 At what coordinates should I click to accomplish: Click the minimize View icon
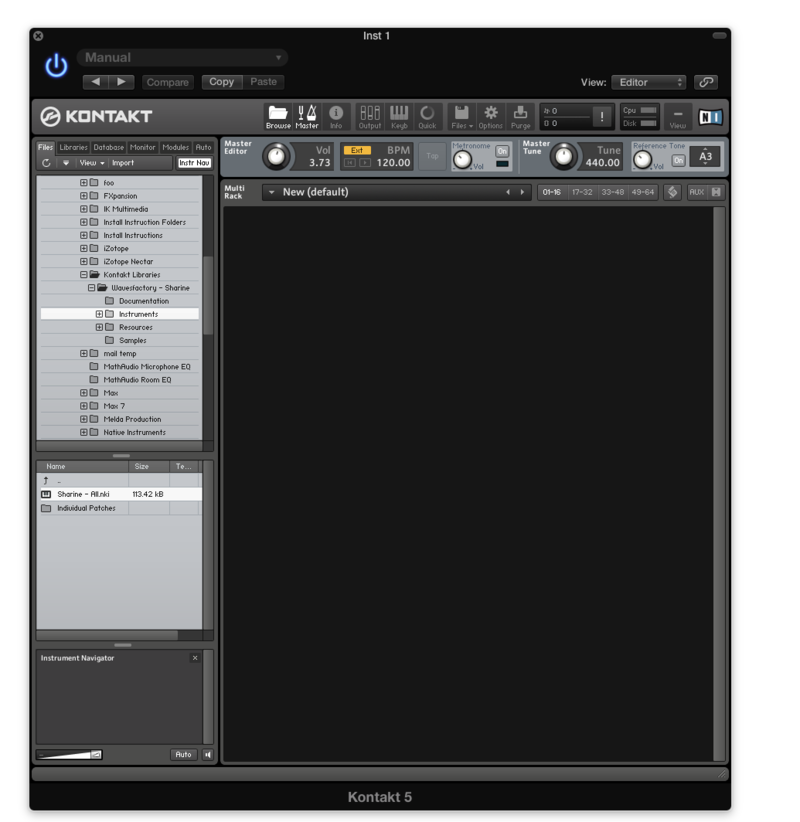(677, 117)
